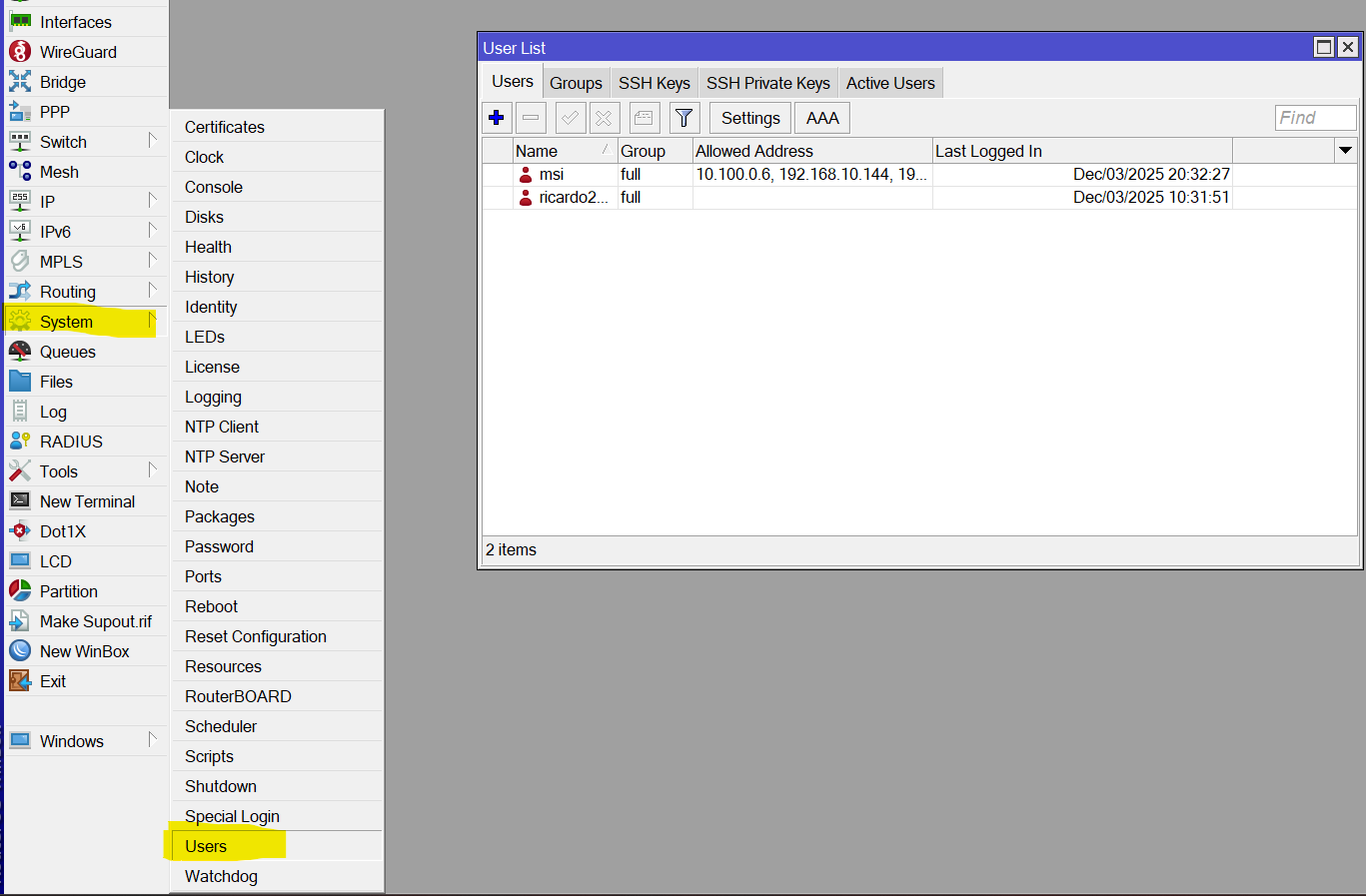Click the WireGuard icon in sidebar
Viewport: 1366px width, 896px height.
click(x=20, y=52)
